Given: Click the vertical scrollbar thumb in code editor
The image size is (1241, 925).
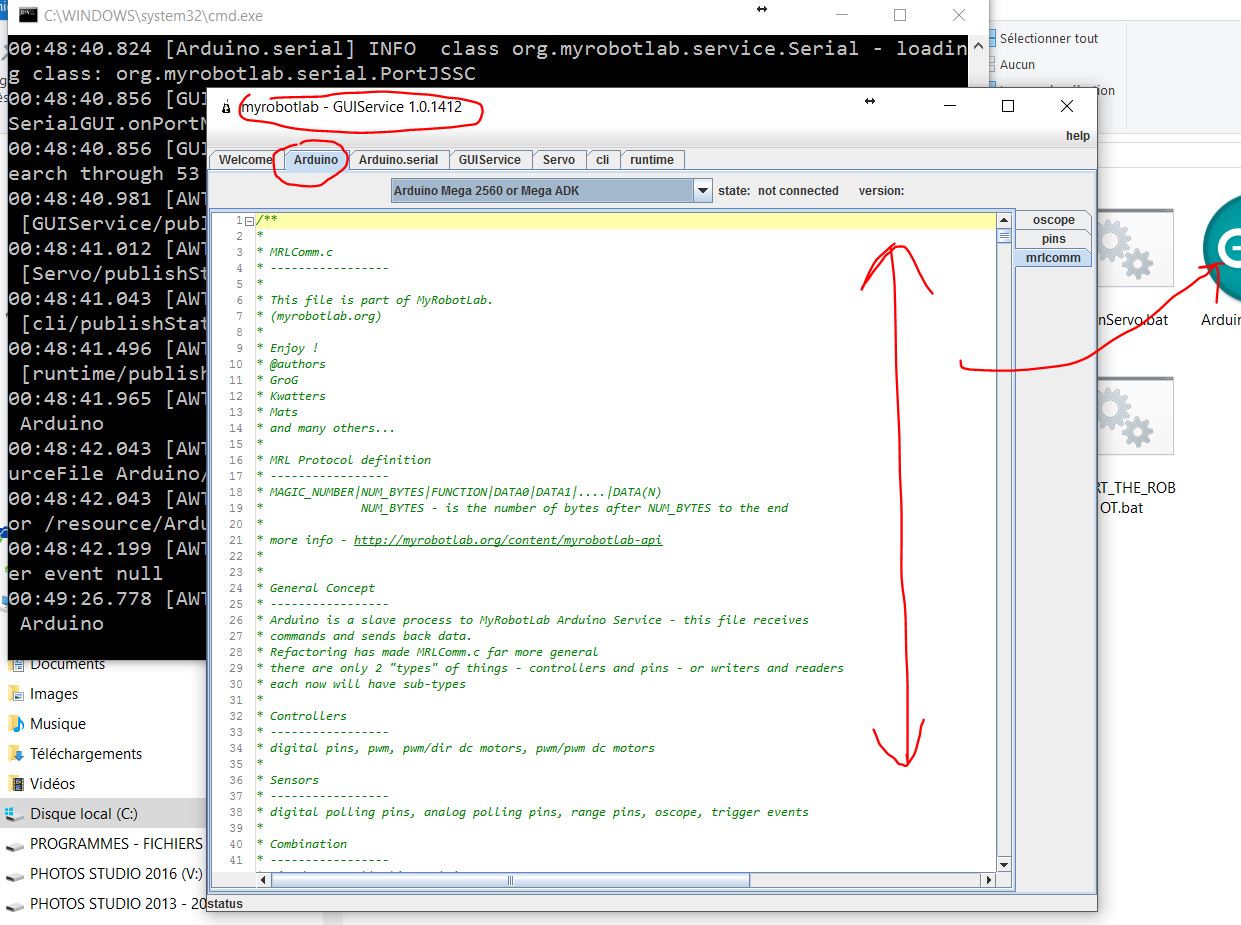Looking at the screenshot, I should 1004,237.
